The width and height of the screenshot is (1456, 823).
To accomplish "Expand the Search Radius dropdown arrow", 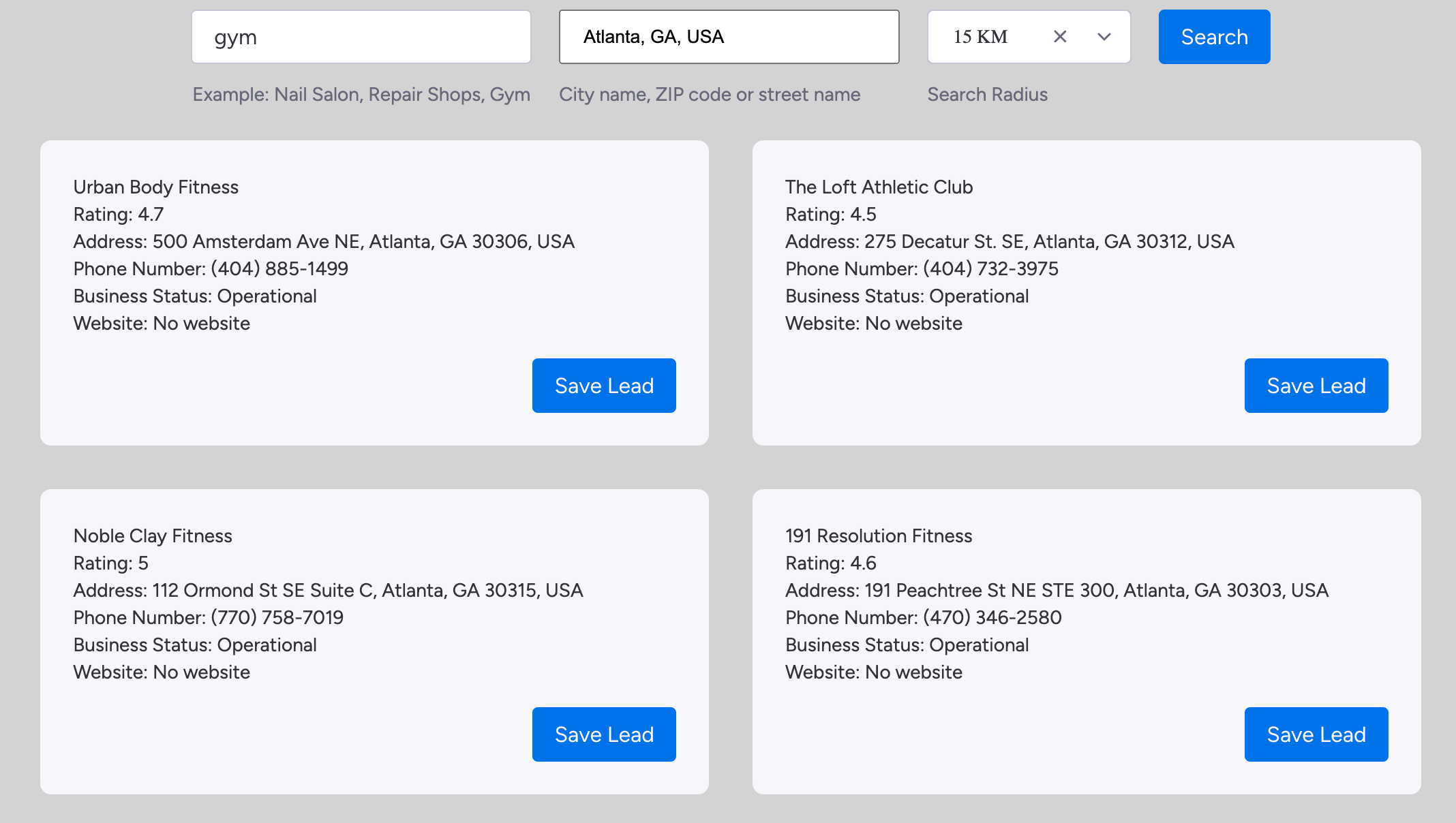I will [x=1104, y=37].
